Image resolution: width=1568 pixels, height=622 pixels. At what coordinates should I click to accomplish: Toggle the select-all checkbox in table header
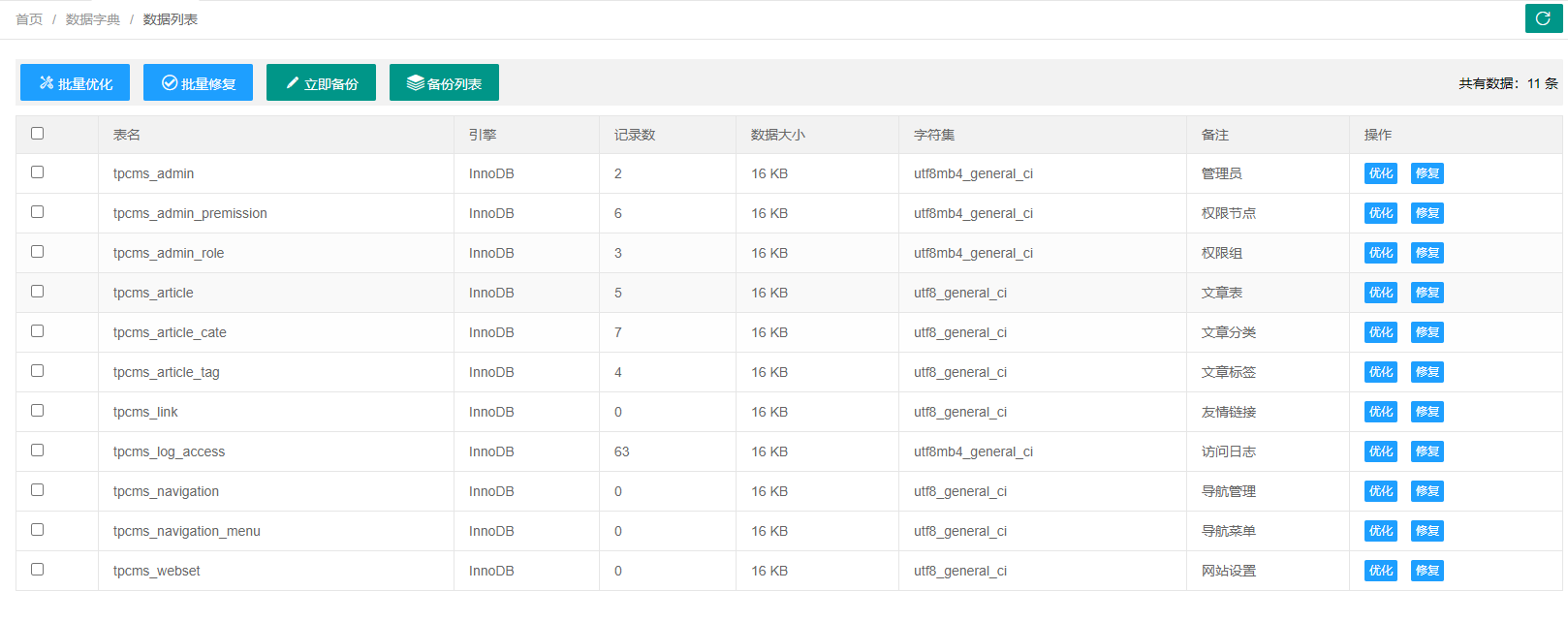tap(38, 134)
